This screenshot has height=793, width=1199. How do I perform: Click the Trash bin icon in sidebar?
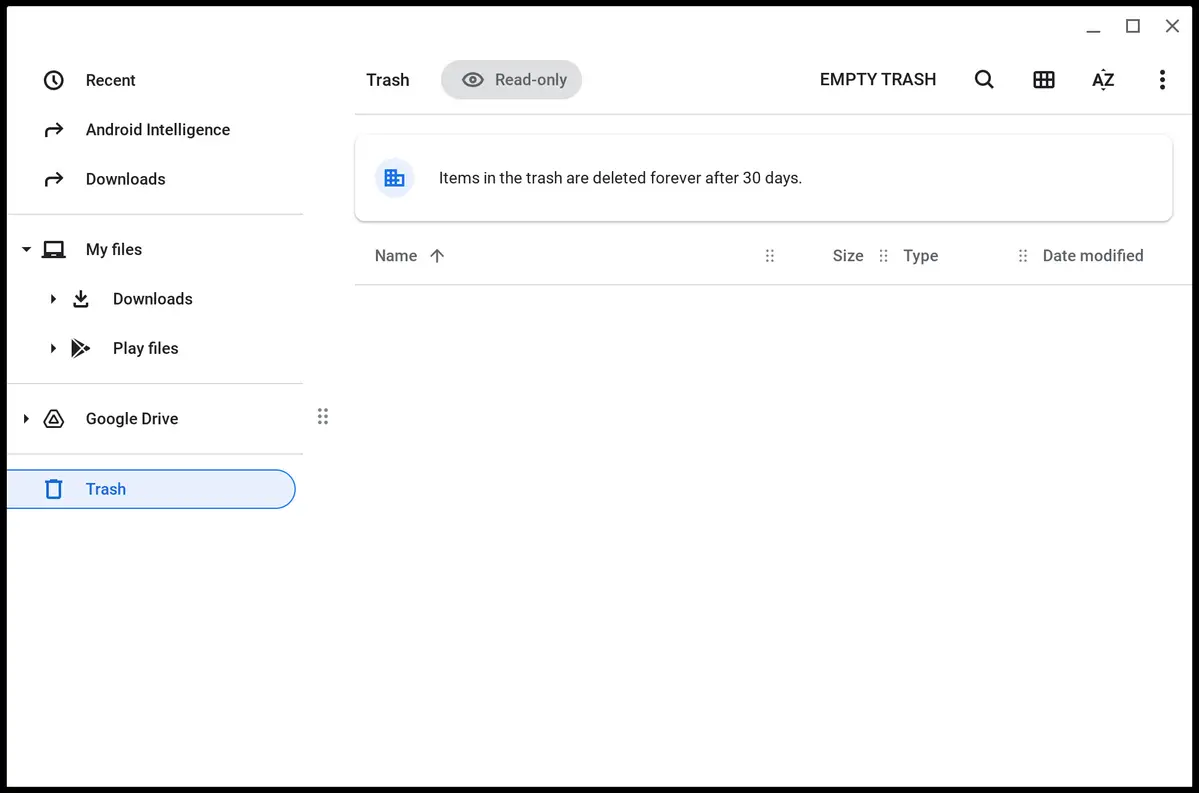(54, 489)
